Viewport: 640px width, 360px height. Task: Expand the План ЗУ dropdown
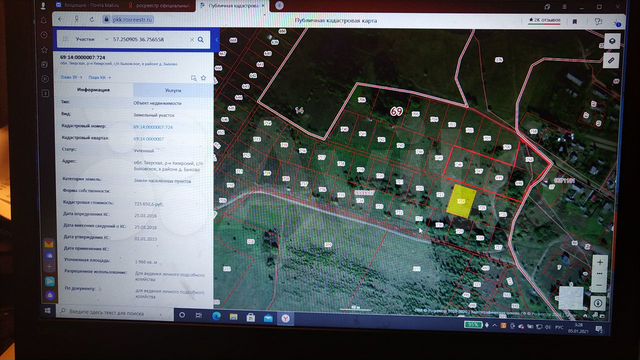[x=71, y=77]
